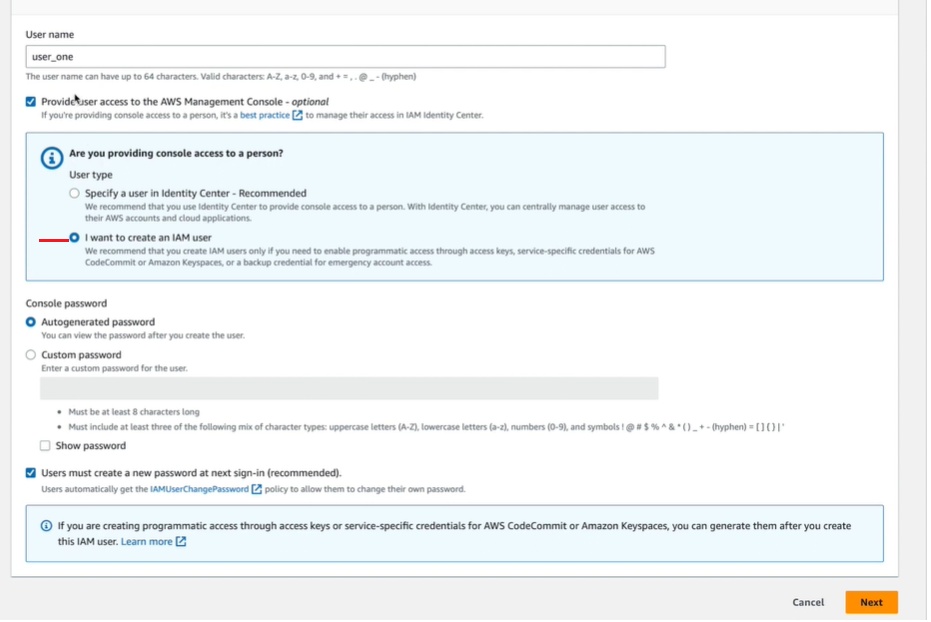Click external link icon after Learn more
Viewport: 931px width, 622px height.
click(x=181, y=542)
